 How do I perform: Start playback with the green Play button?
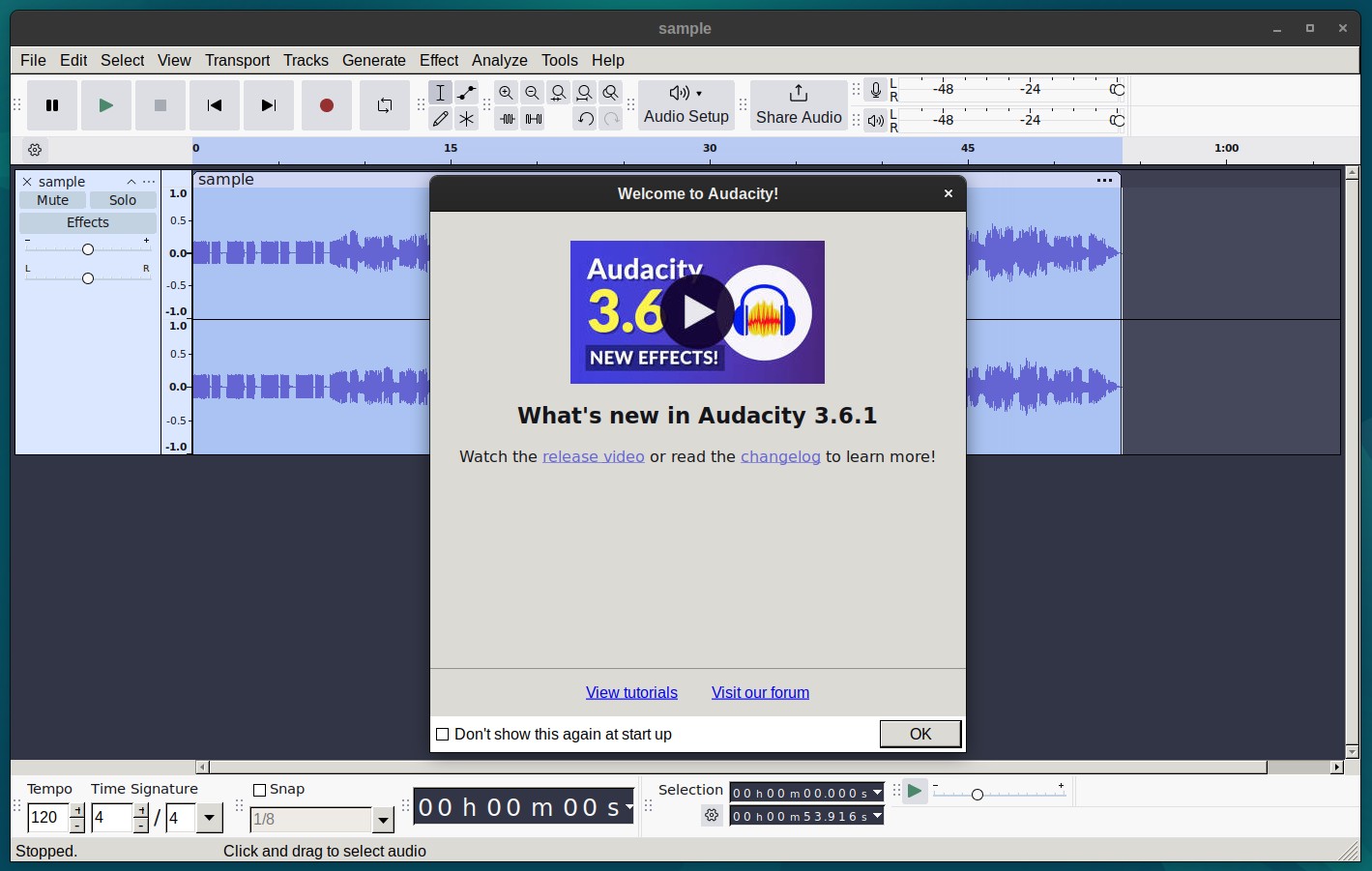click(106, 105)
